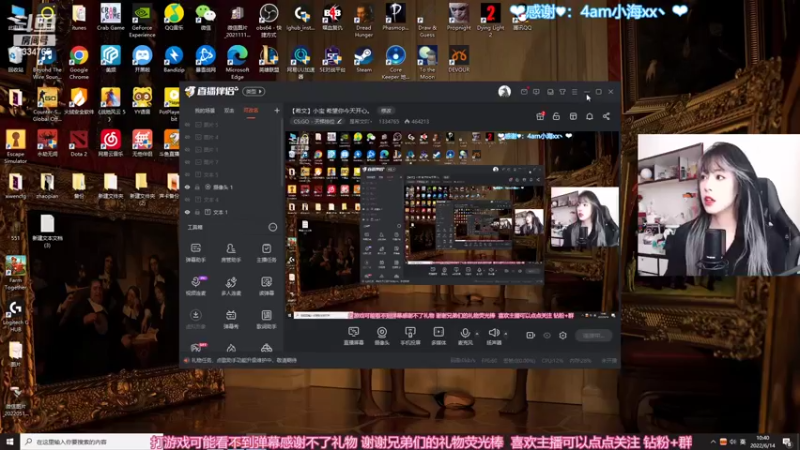Screen dimensions: 800x450
Task: Show hidden system tray icons
Action: click(713, 442)
